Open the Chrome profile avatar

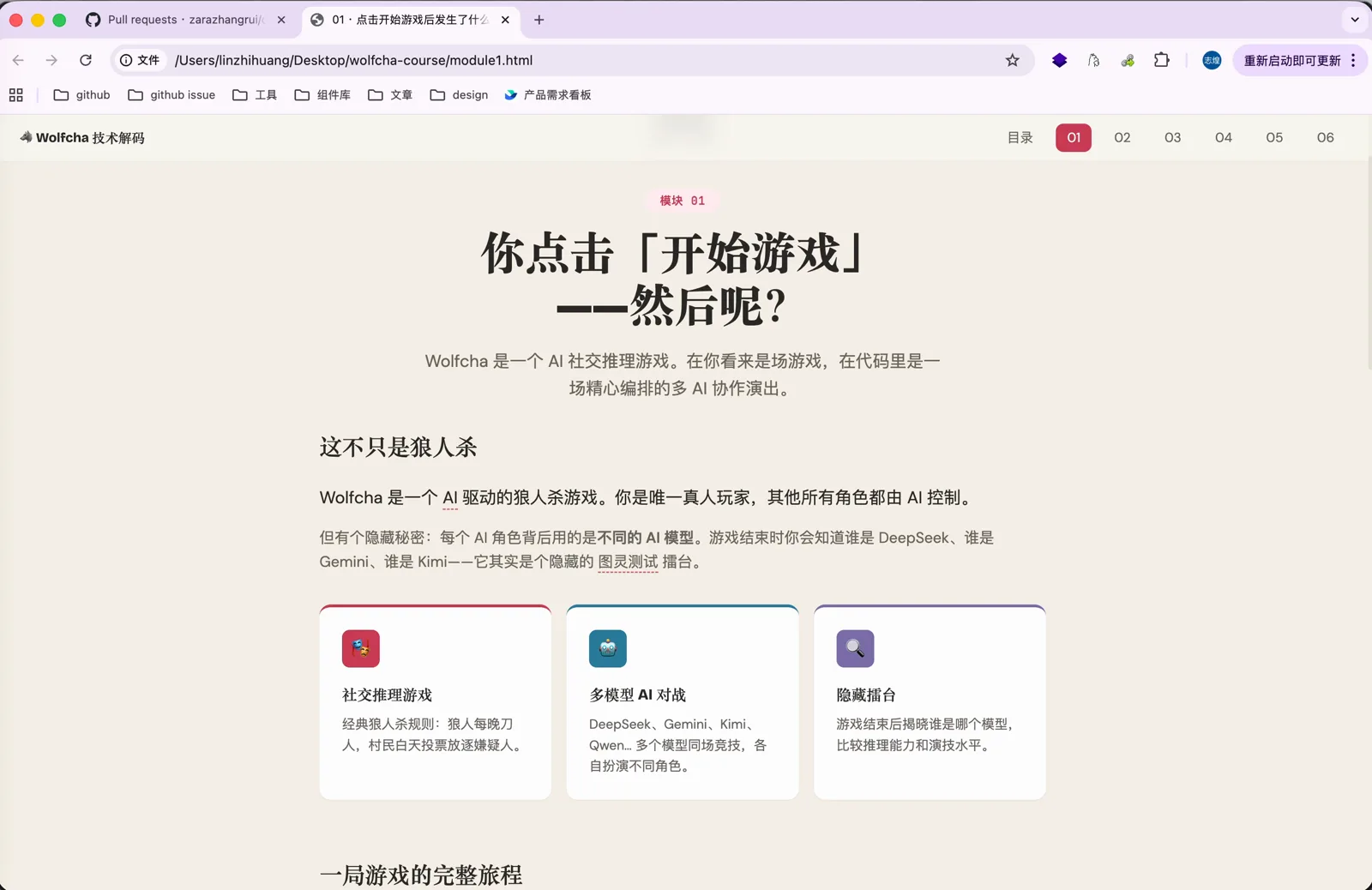[x=1212, y=60]
